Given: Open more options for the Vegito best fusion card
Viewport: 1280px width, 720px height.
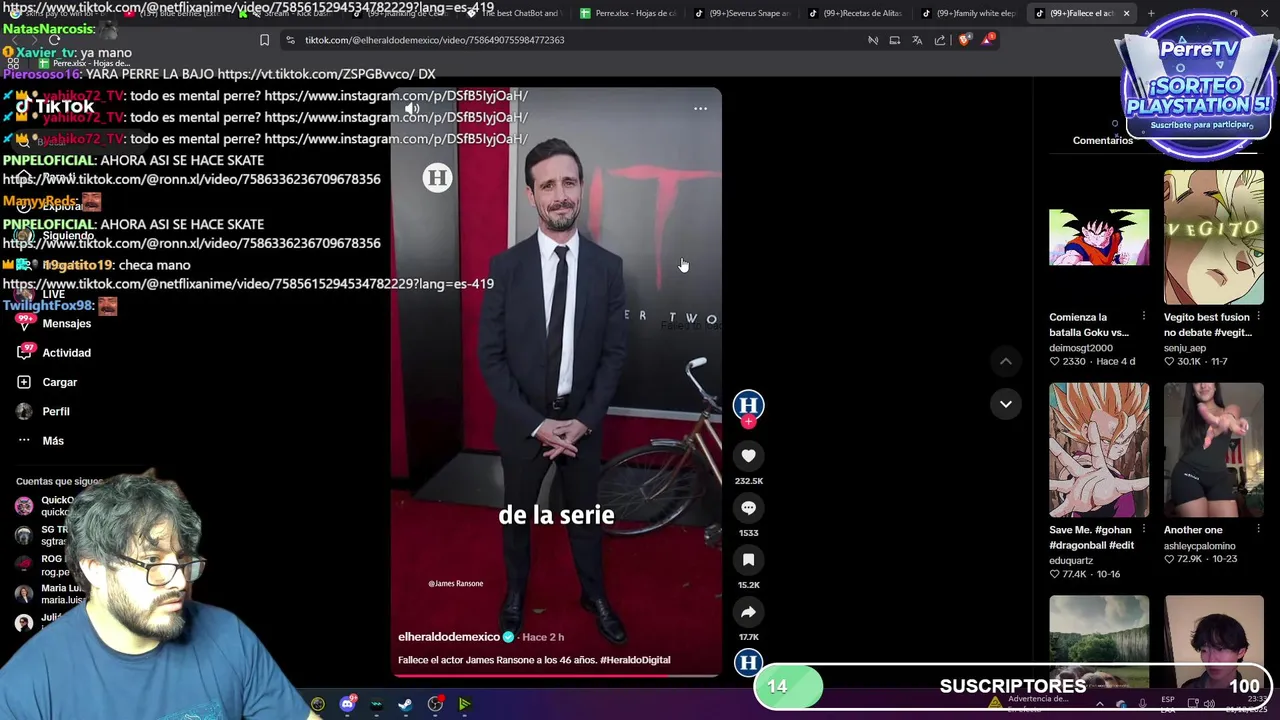Looking at the screenshot, I should pyautogui.click(x=1258, y=317).
